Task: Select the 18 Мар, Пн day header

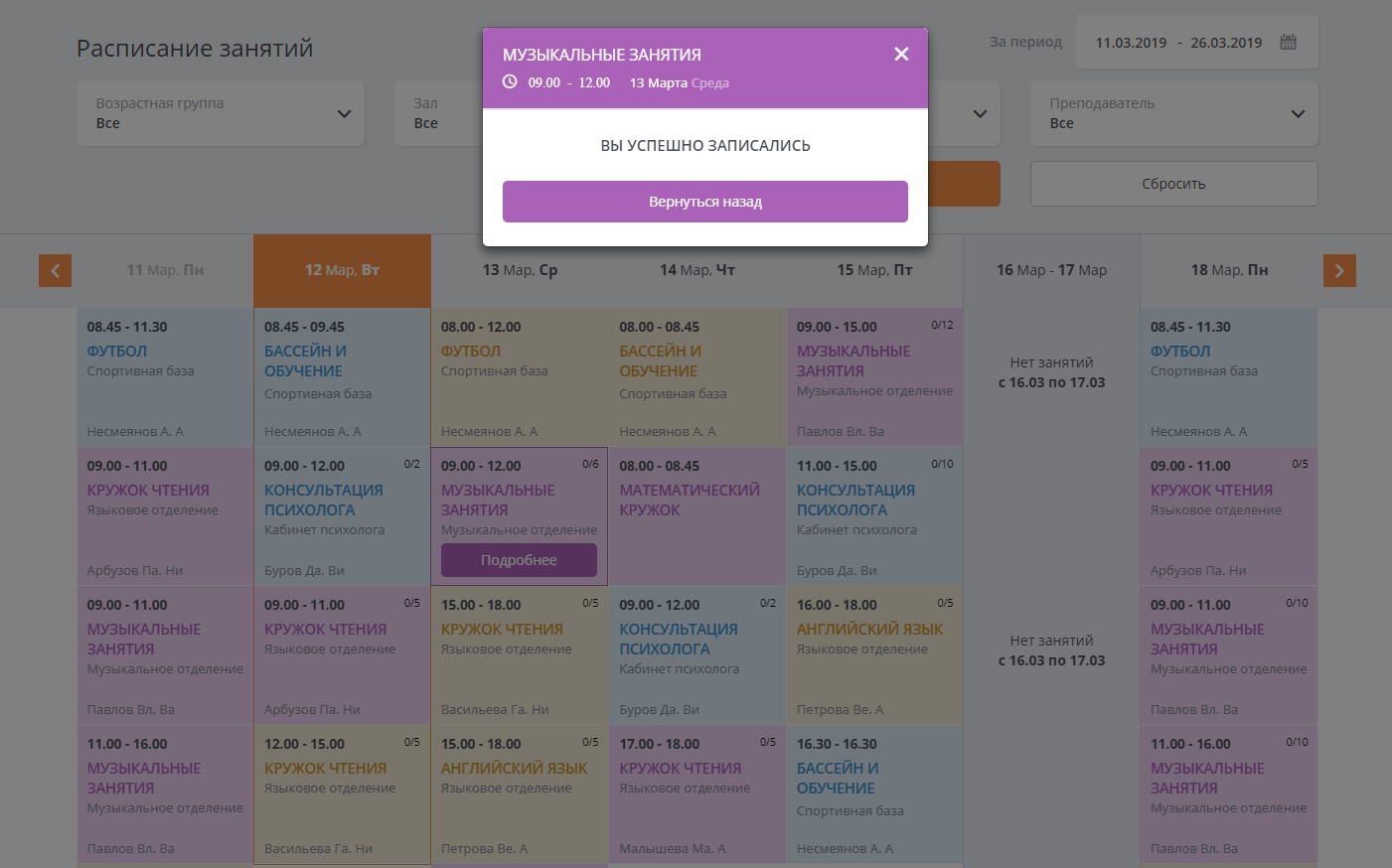Action: point(1229,270)
